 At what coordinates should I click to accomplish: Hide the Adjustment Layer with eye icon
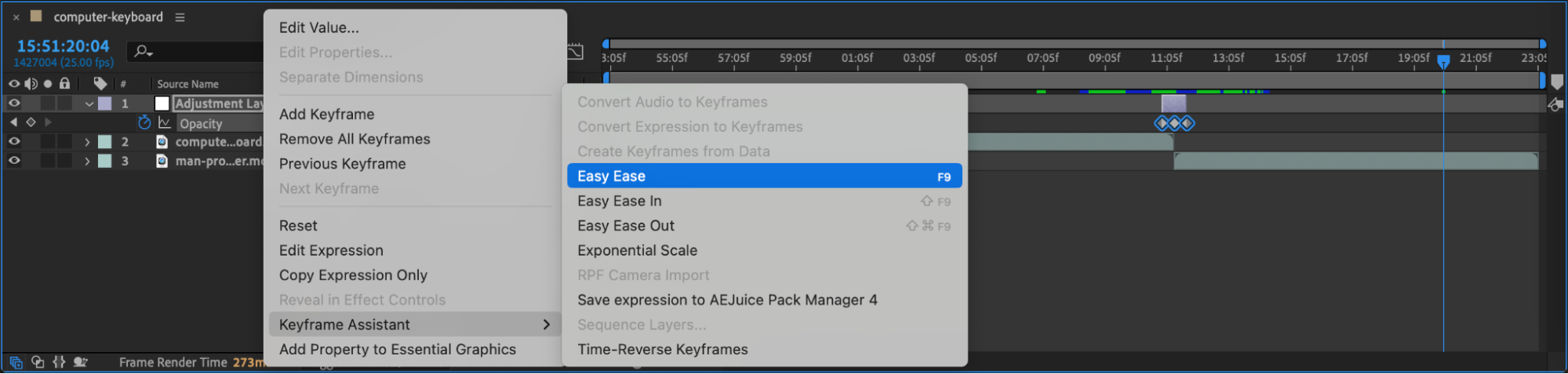coord(14,103)
